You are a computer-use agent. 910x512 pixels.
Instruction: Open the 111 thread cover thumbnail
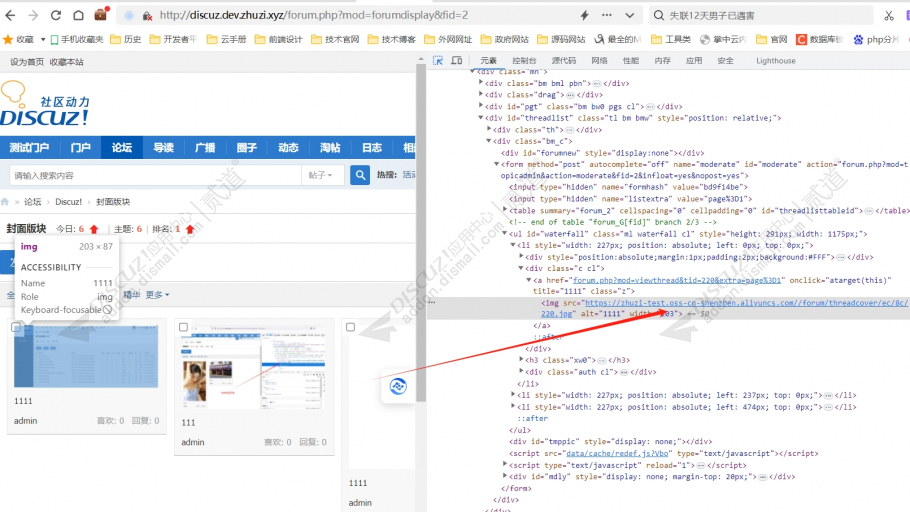254,372
